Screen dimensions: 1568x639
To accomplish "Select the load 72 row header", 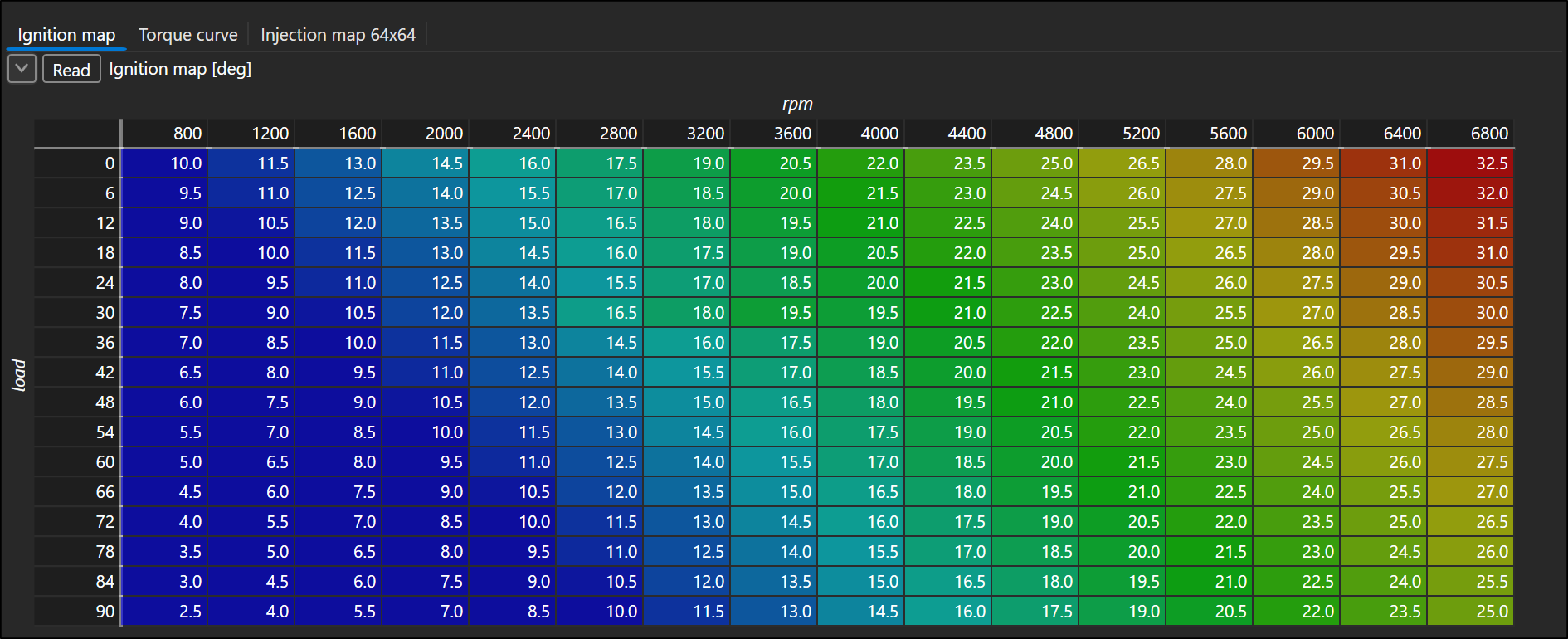I will pyautogui.click(x=77, y=522).
